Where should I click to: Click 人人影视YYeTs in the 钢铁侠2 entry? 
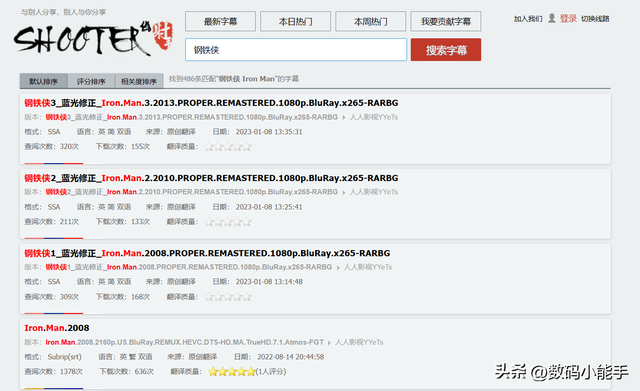(374, 192)
